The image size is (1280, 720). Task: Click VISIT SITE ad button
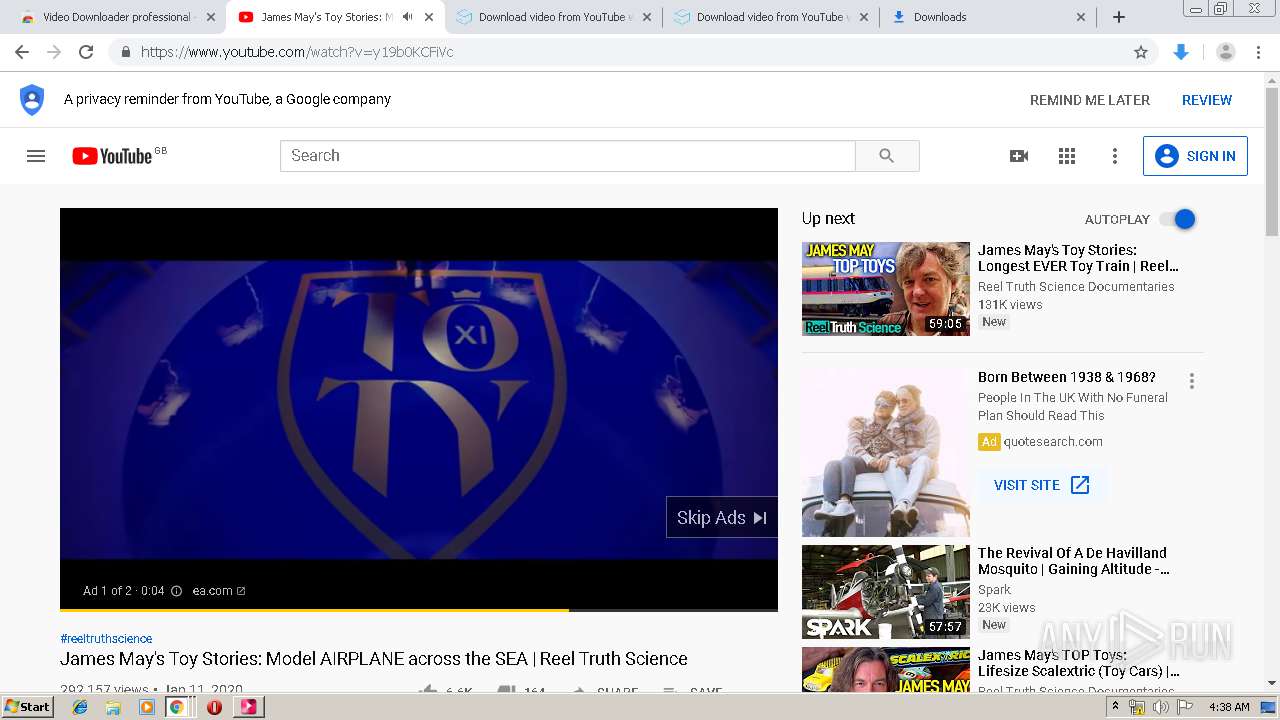click(1041, 485)
